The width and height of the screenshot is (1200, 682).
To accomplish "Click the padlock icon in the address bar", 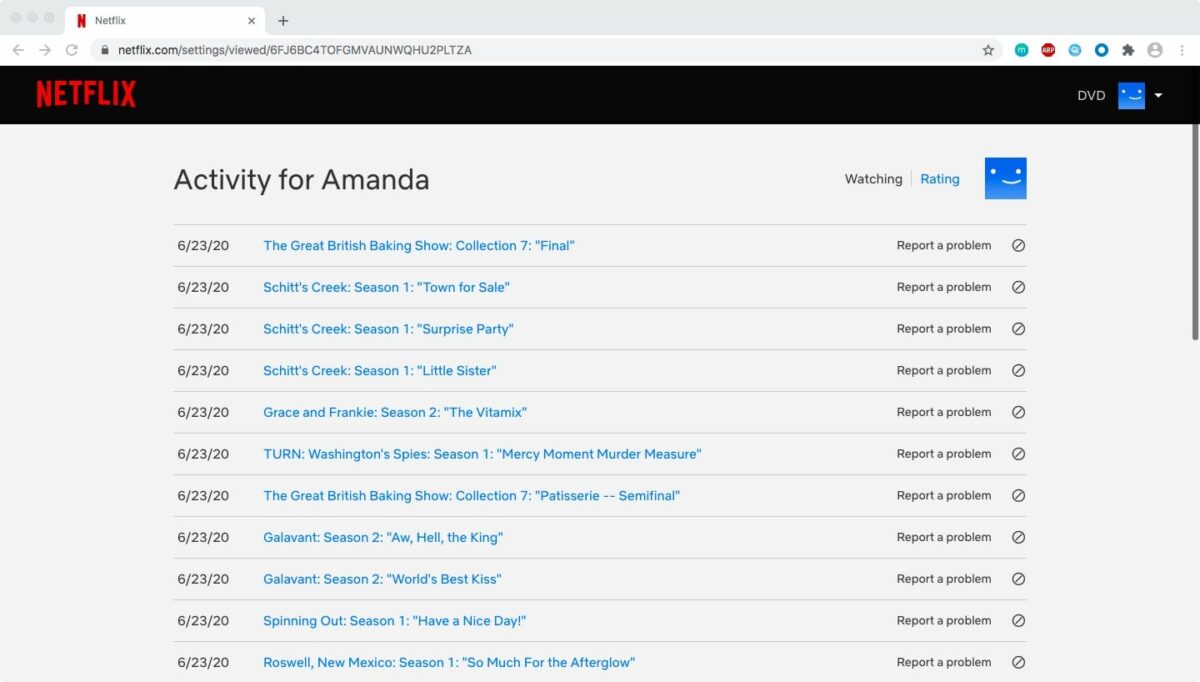I will coord(105,49).
